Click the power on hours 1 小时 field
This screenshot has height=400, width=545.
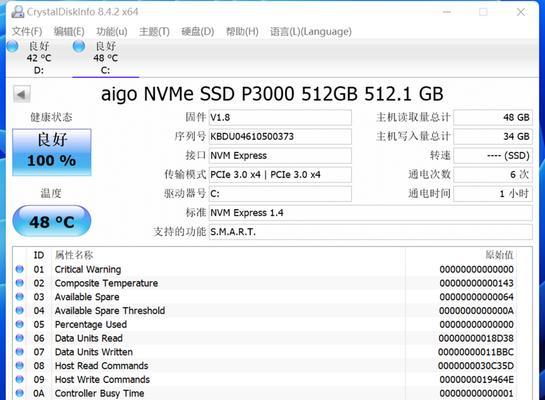(x=493, y=194)
